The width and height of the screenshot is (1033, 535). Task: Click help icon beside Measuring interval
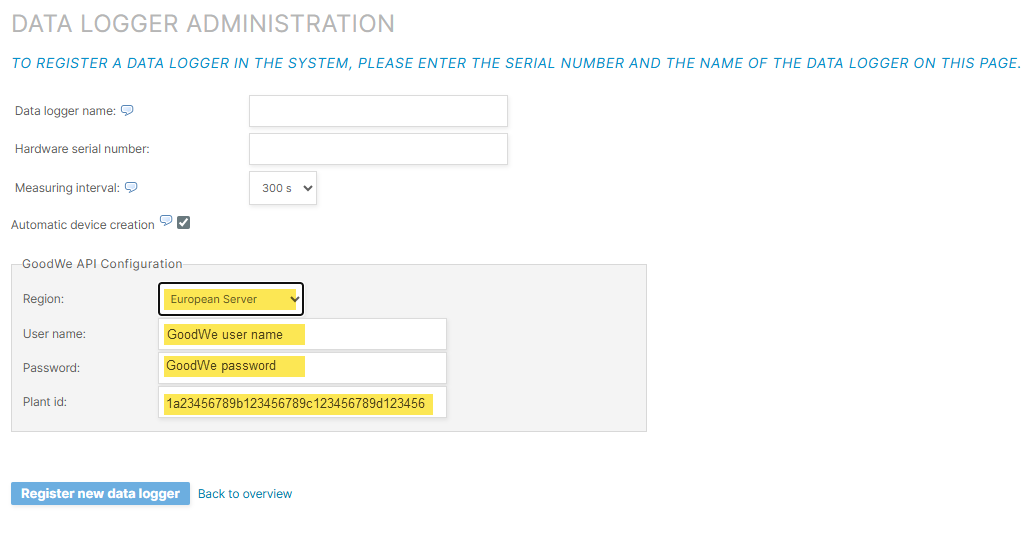[x=131, y=187]
